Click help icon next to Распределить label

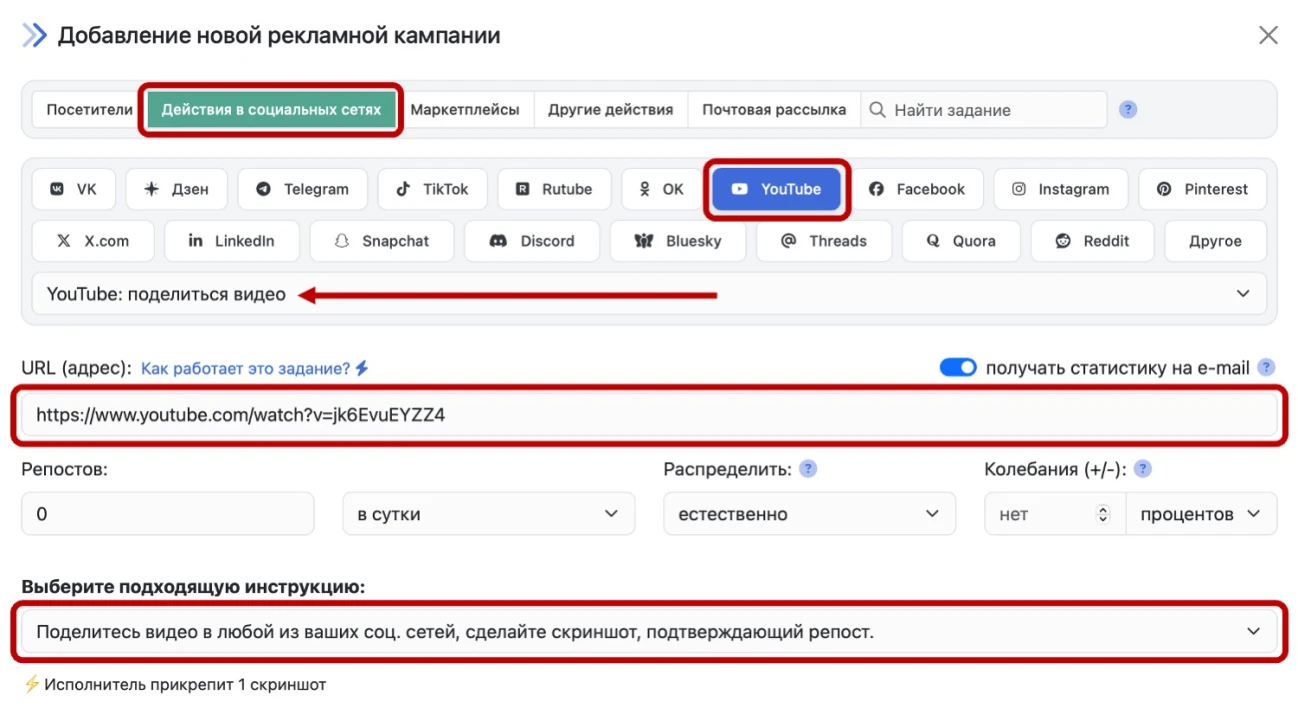[808, 469]
